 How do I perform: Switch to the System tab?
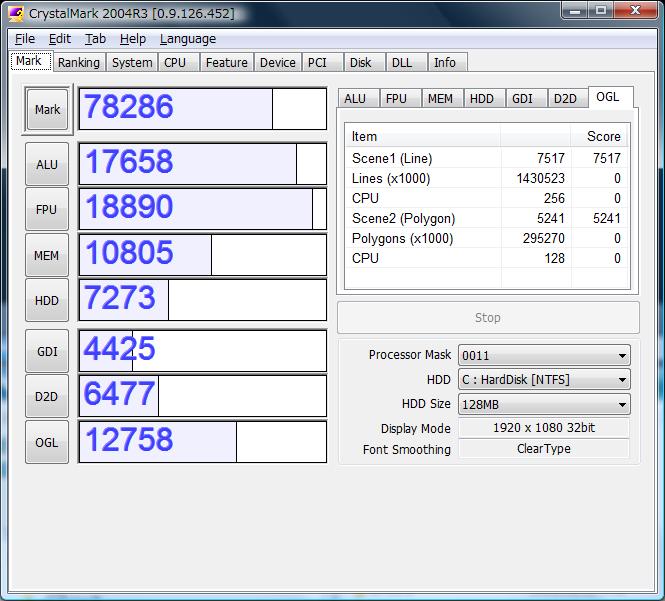[x=132, y=62]
